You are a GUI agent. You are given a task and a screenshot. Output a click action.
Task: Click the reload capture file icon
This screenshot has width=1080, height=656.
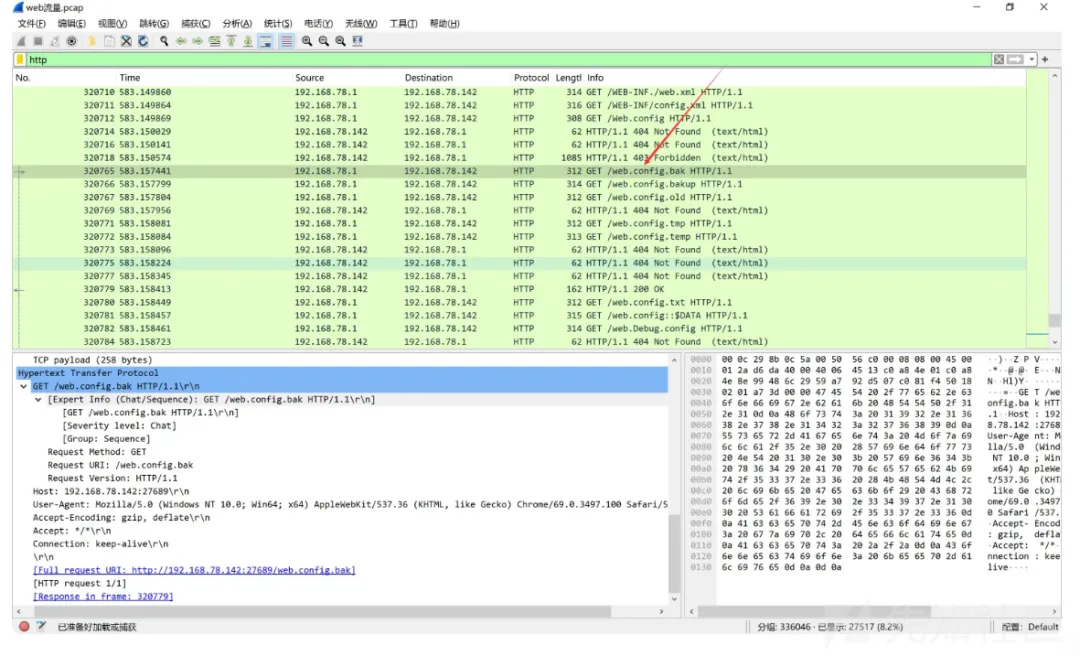(143, 41)
